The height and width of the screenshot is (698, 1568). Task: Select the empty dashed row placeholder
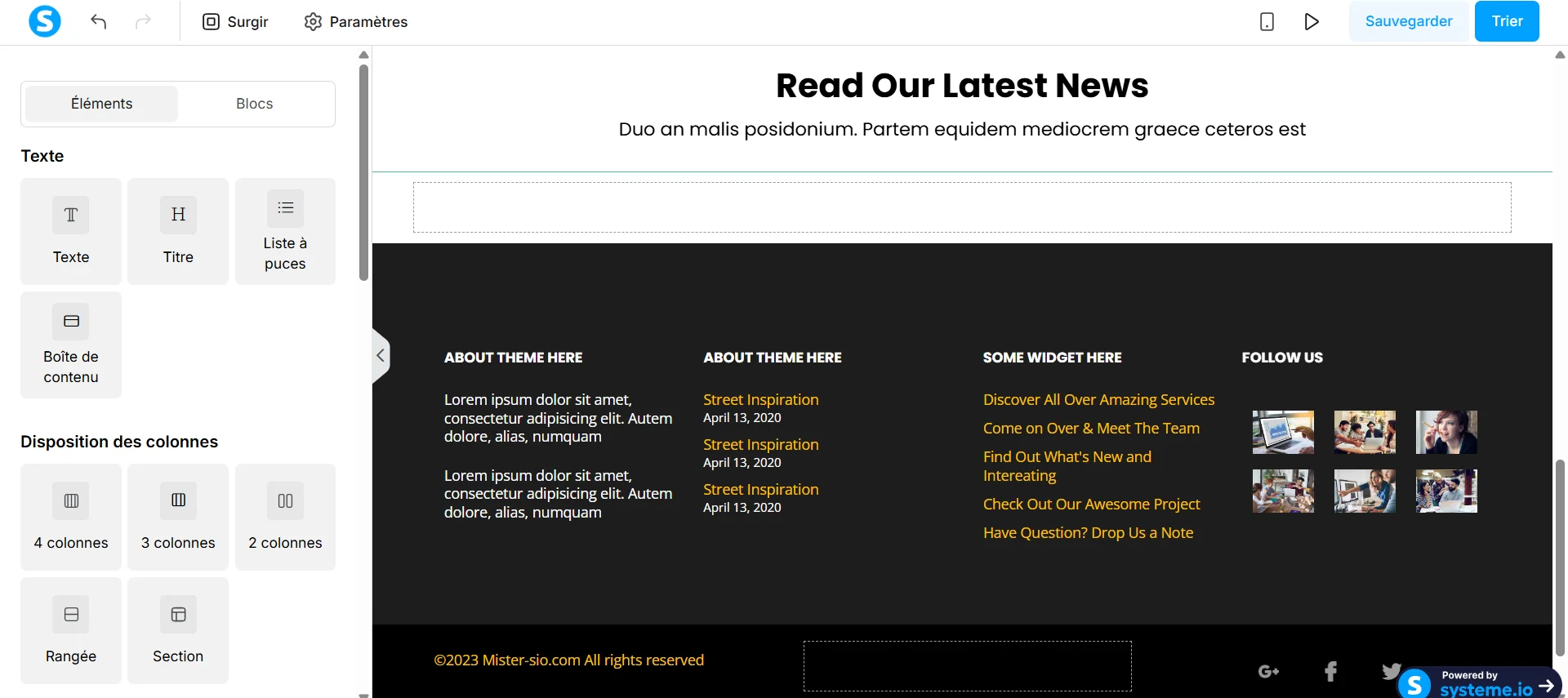[x=962, y=207]
